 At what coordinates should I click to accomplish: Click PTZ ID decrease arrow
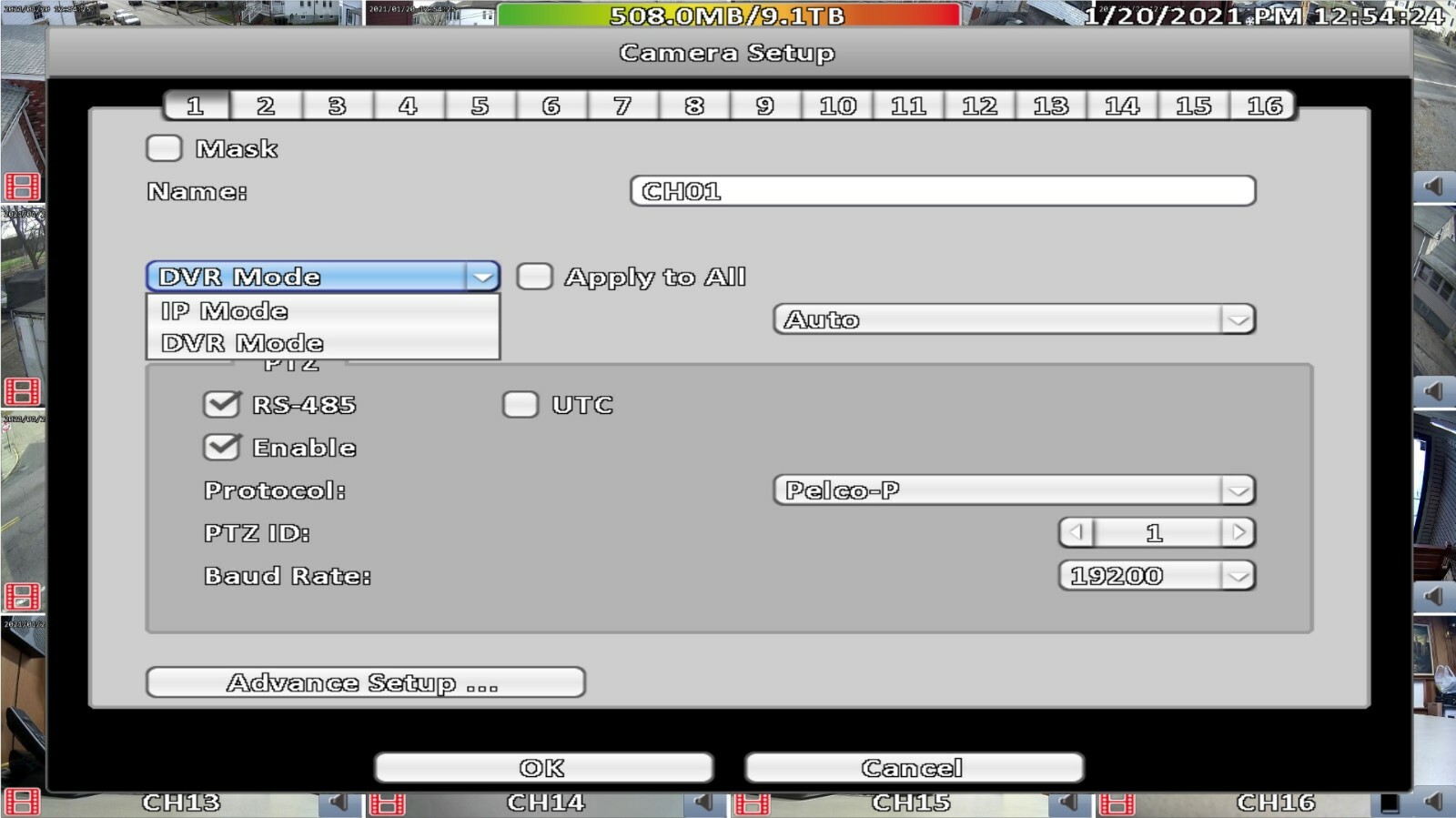1077,532
